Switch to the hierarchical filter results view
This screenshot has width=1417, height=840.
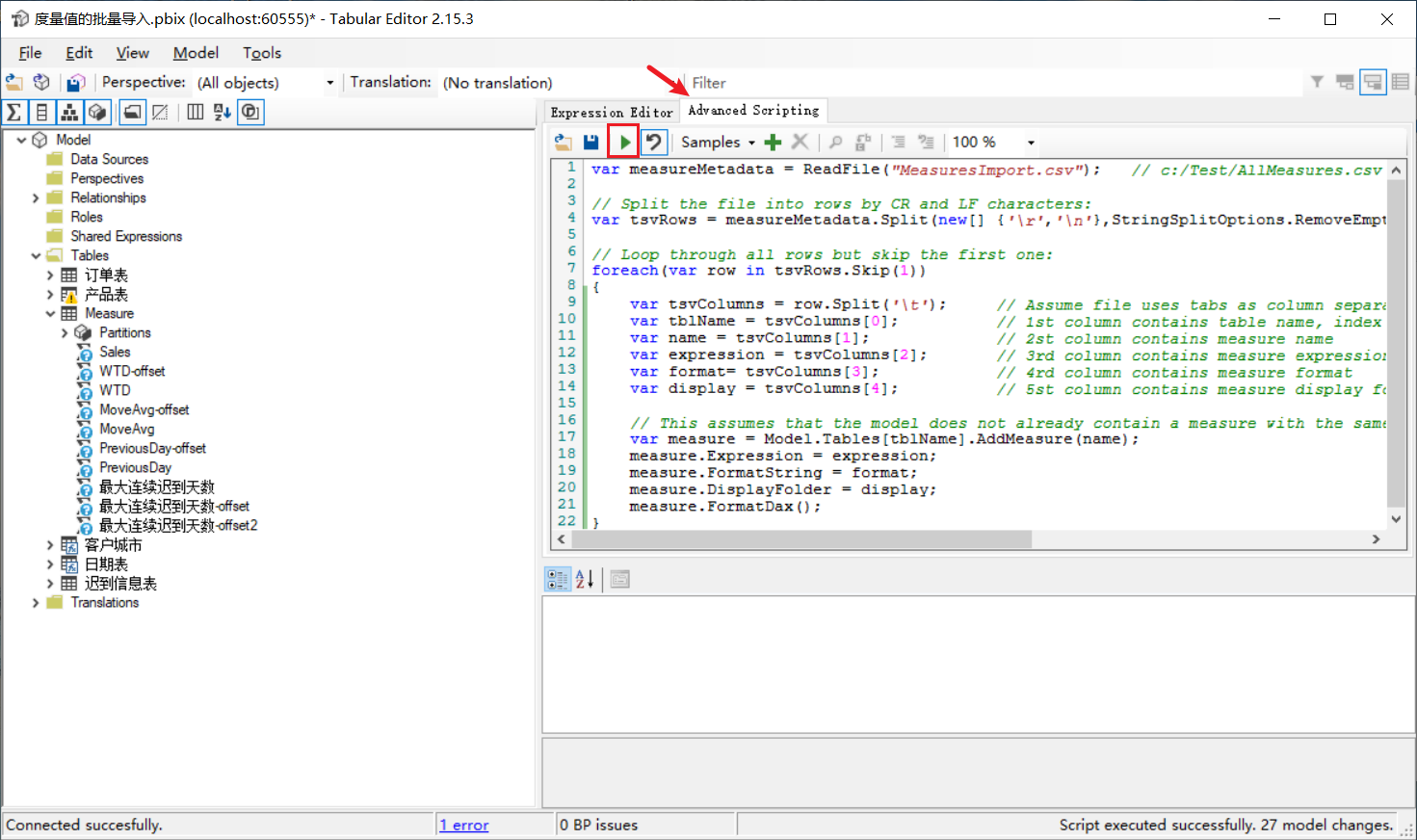(1346, 83)
